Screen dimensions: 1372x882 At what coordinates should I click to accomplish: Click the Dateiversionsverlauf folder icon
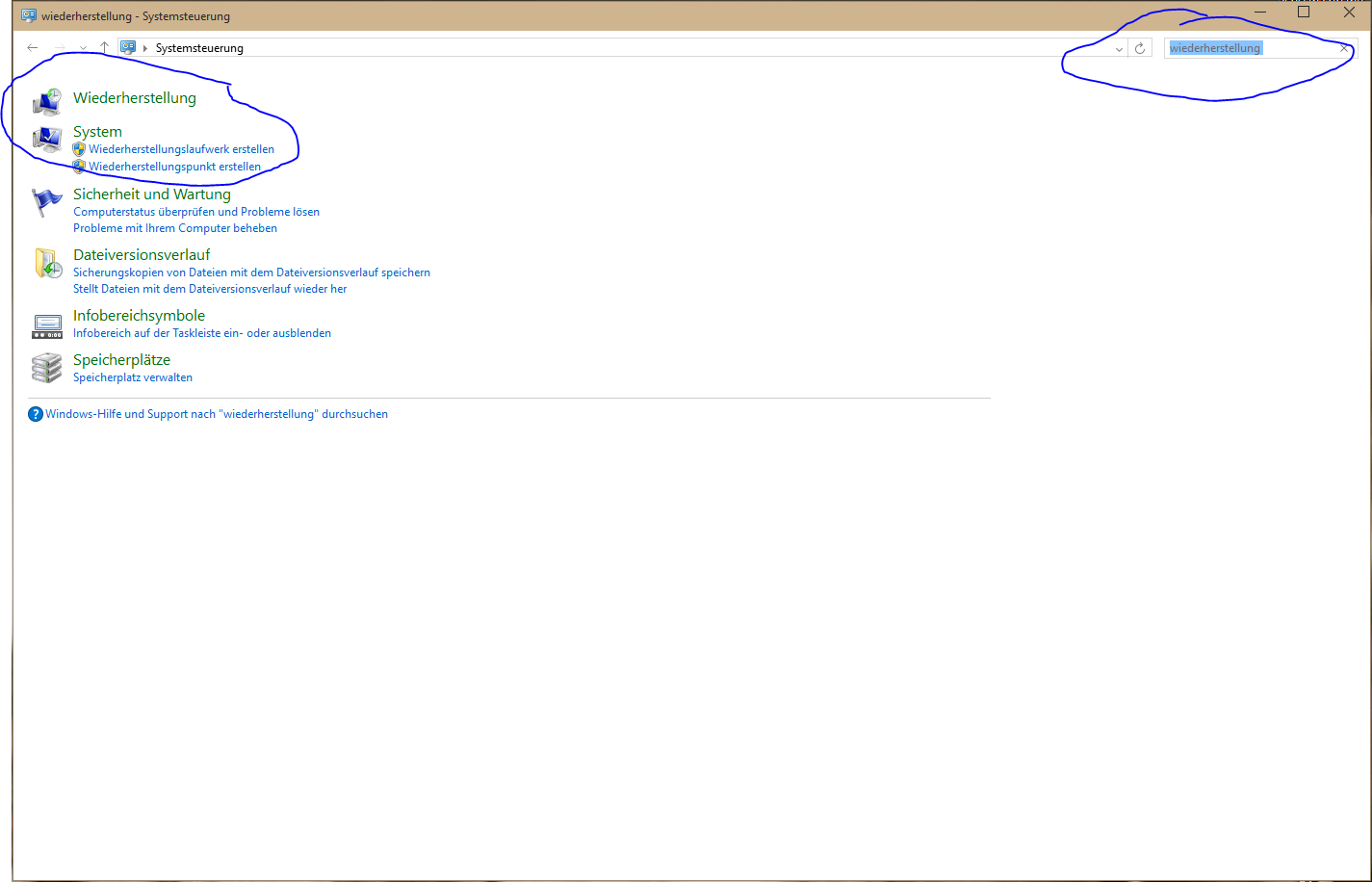[47, 263]
